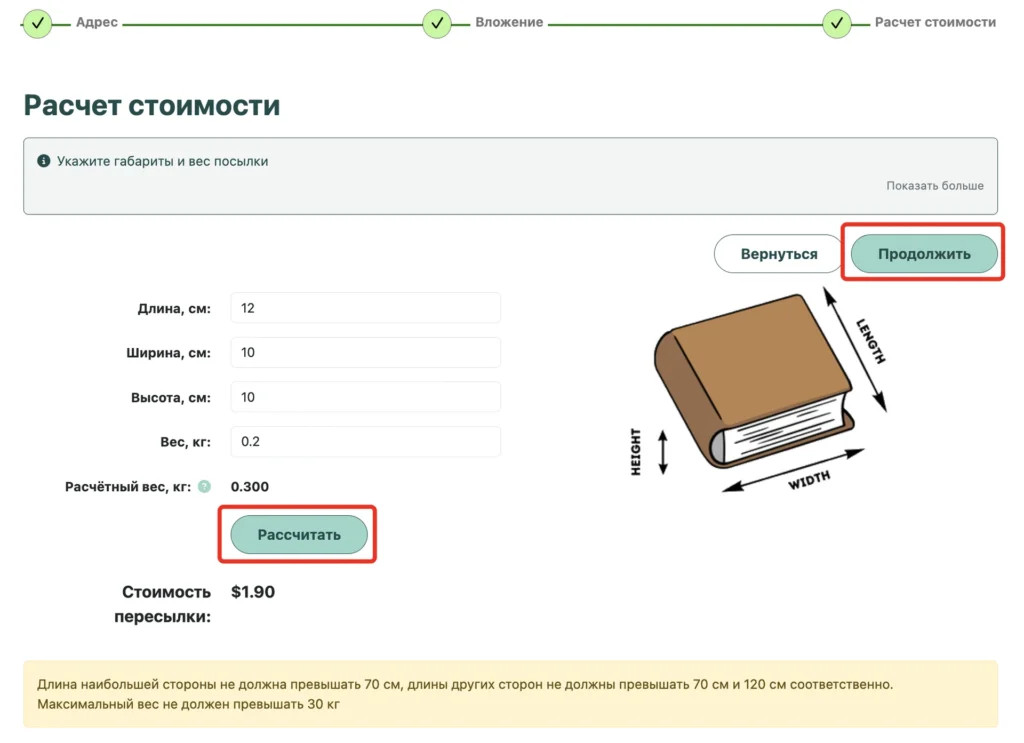Focus the Ширина, см input field
This screenshot has height=743, width=1024.
coord(366,353)
